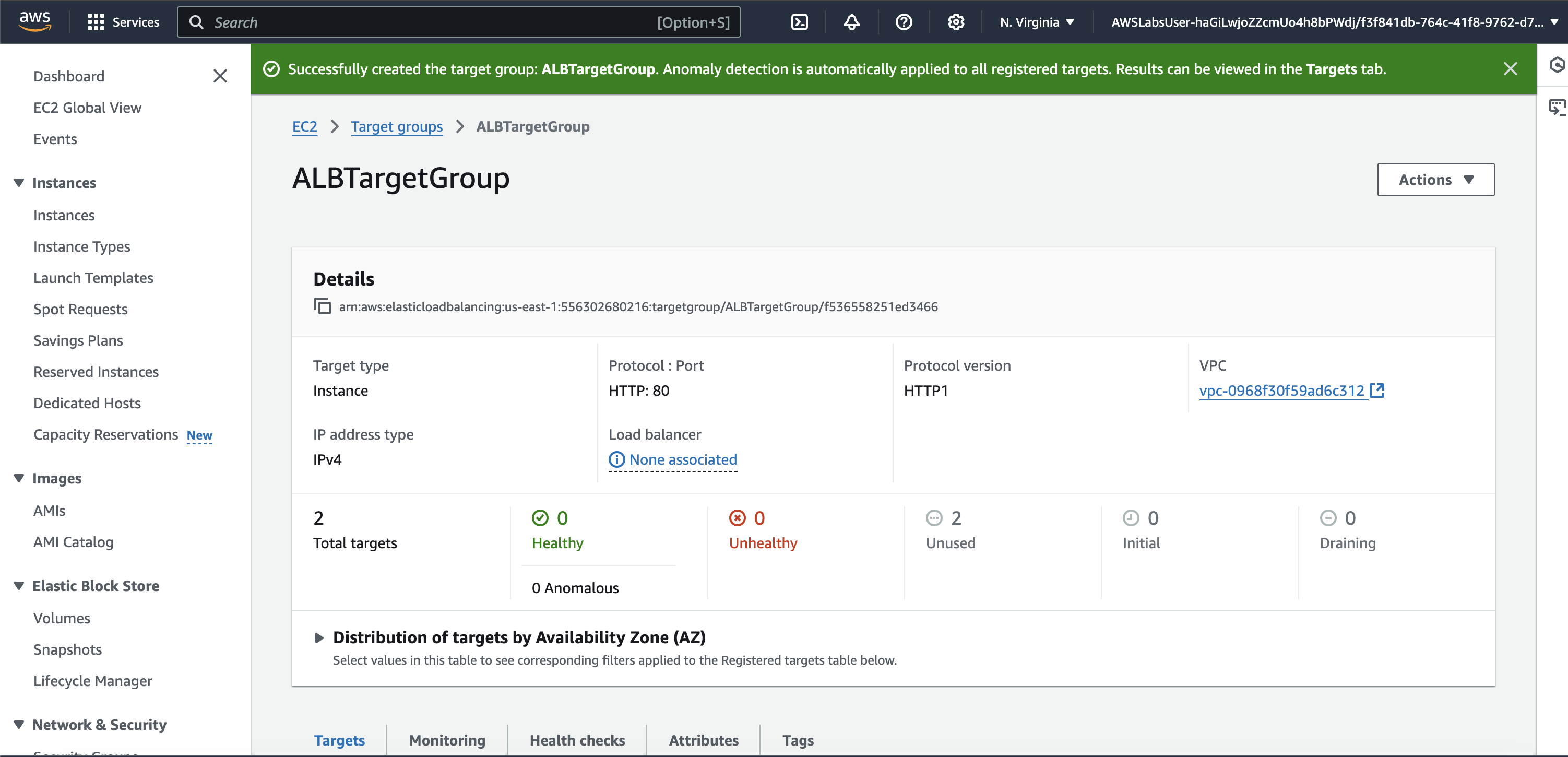Open the Services grid menu
The height and width of the screenshot is (757, 1568).
tap(96, 22)
